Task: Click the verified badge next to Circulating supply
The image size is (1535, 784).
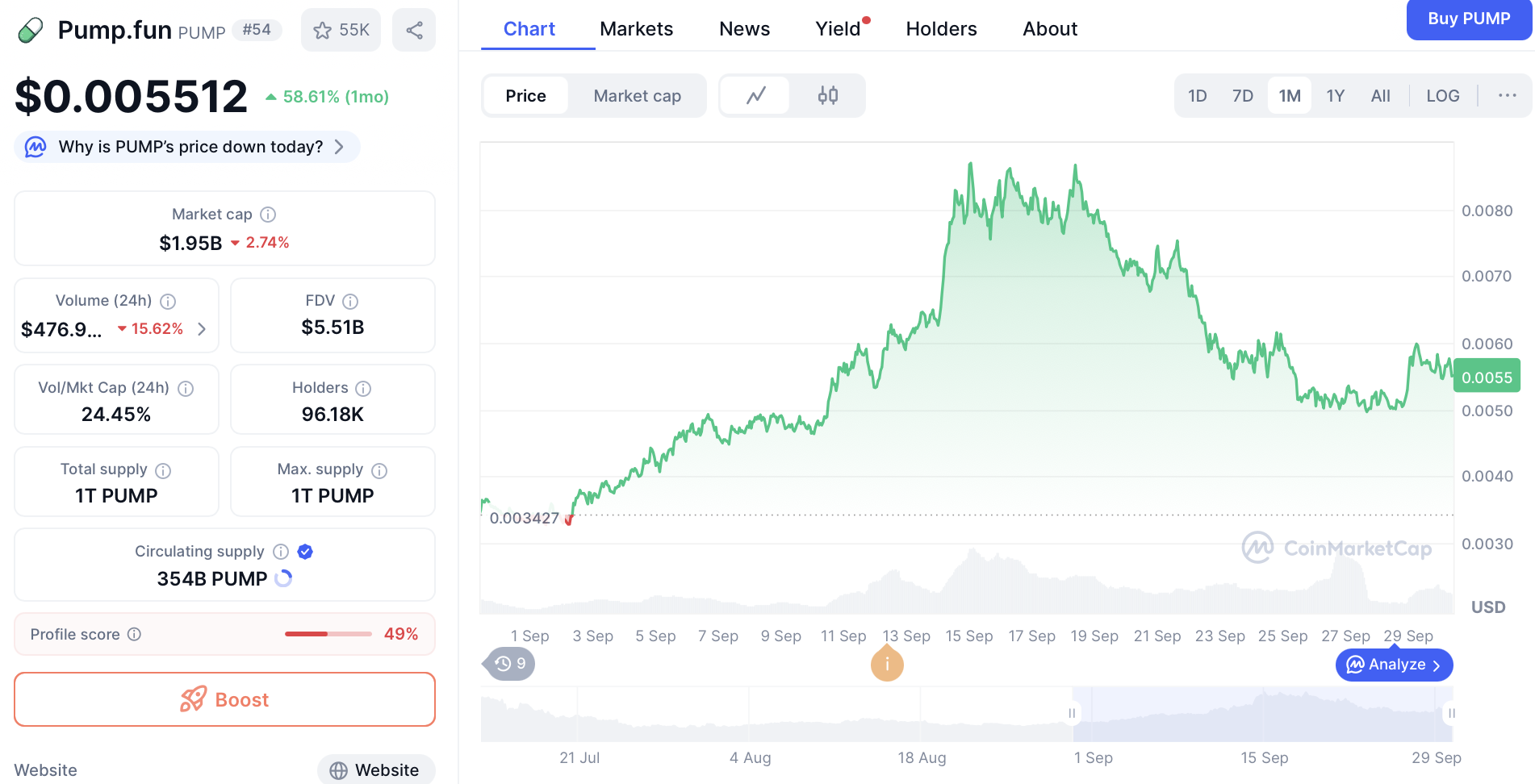Action: point(305,552)
